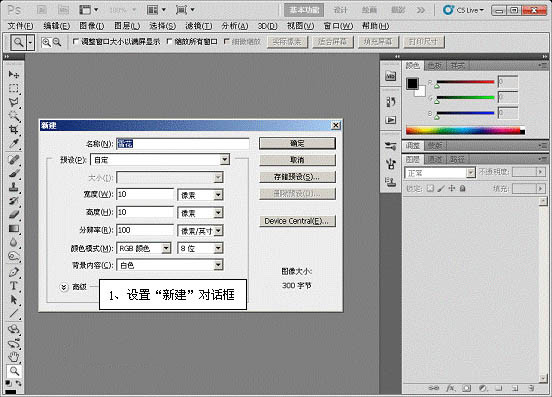Screen dimensions: 552x397
Task: Select the Spot Healing Brush tool
Action: [x=14, y=159]
